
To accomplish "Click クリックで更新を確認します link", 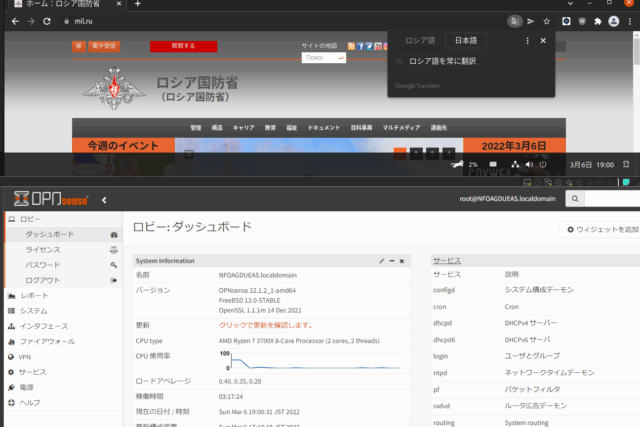I will [266, 325].
